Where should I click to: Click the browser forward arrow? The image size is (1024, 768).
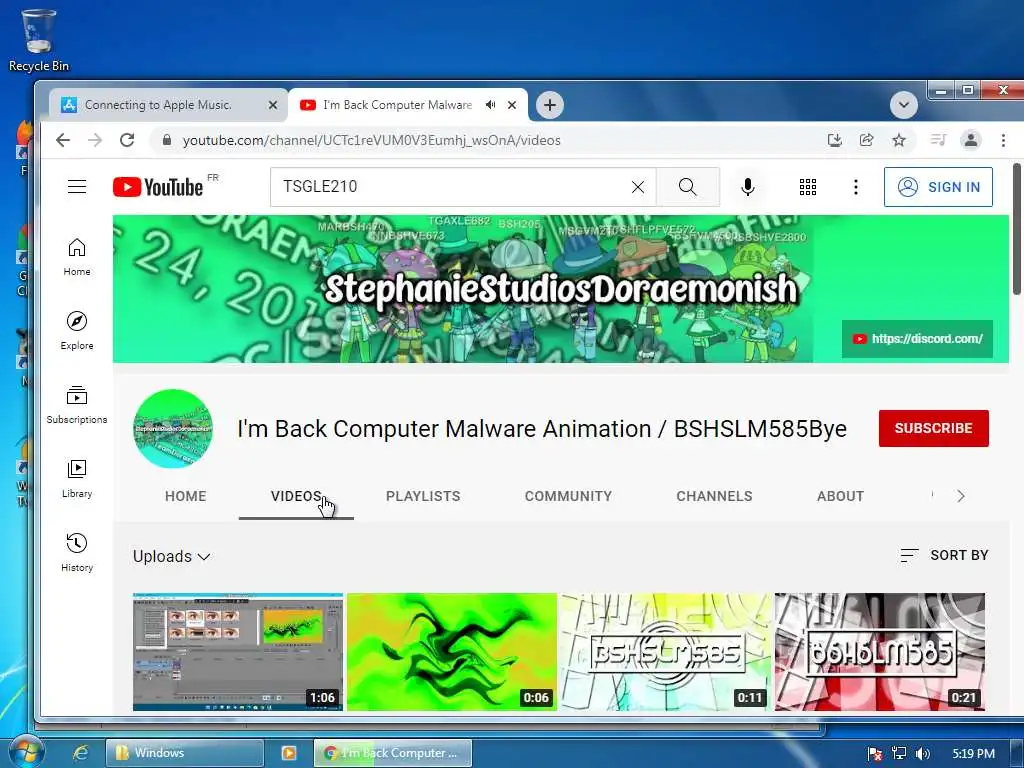pos(95,140)
